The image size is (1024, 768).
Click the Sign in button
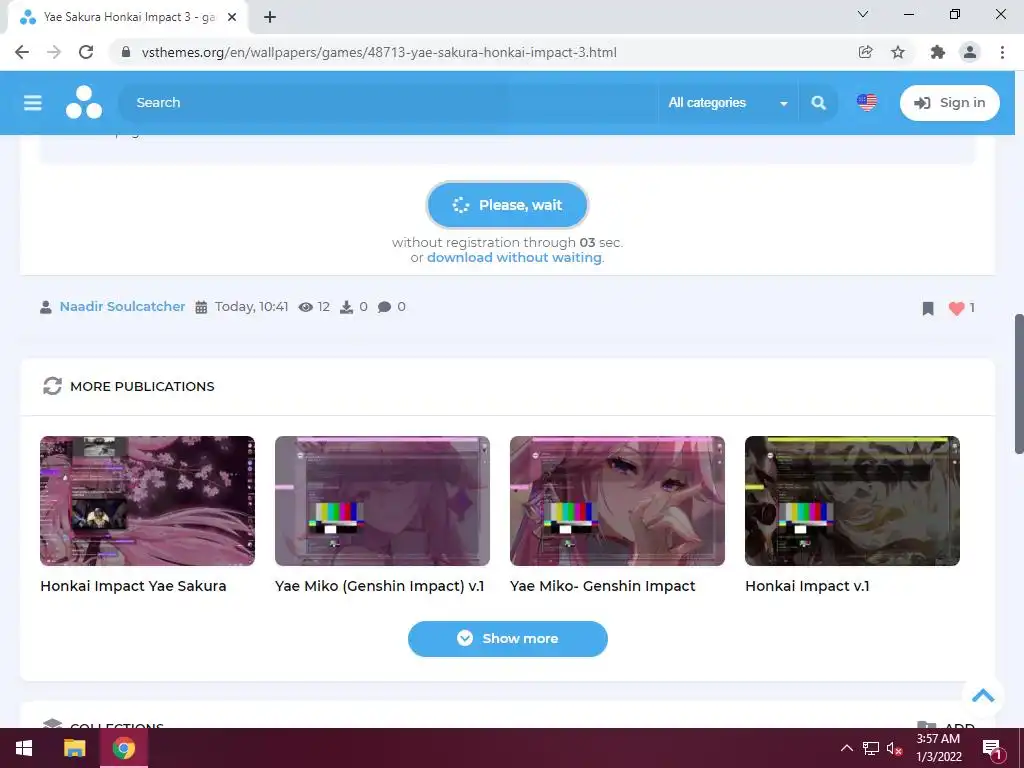pyautogui.click(x=950, y=103)
